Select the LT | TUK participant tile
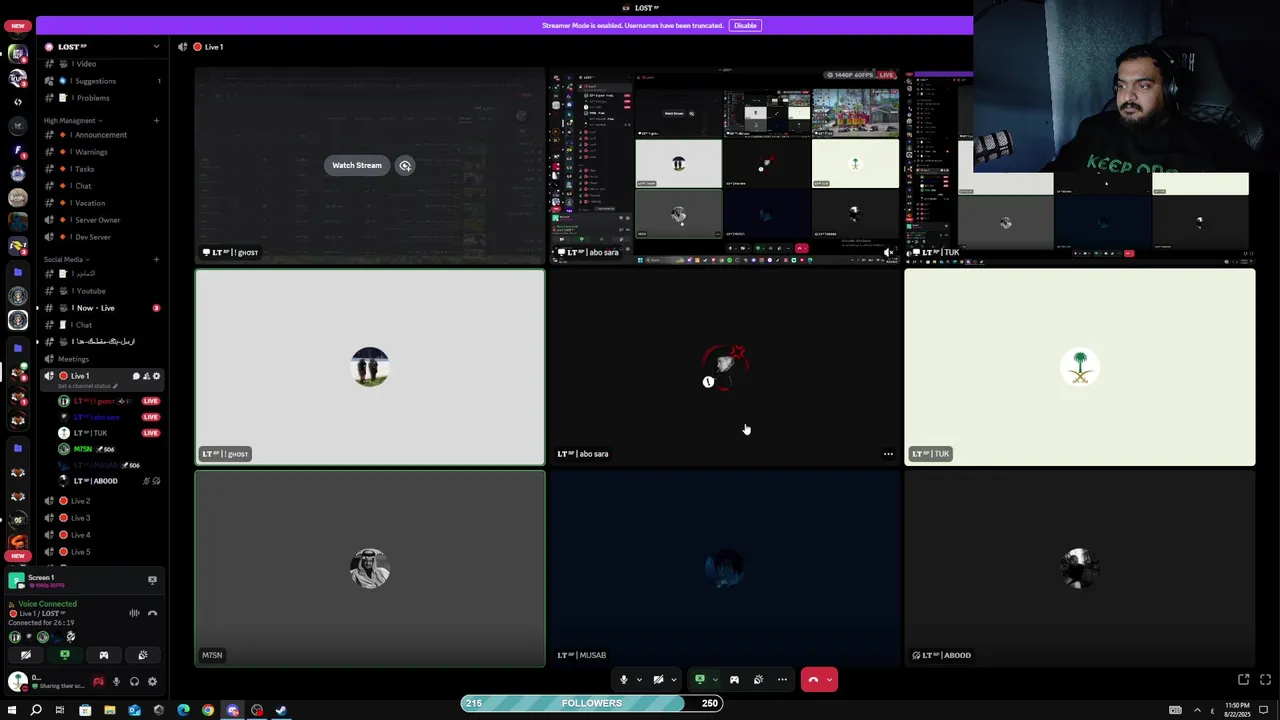 pyautogui.click(x=1080, y=367)
